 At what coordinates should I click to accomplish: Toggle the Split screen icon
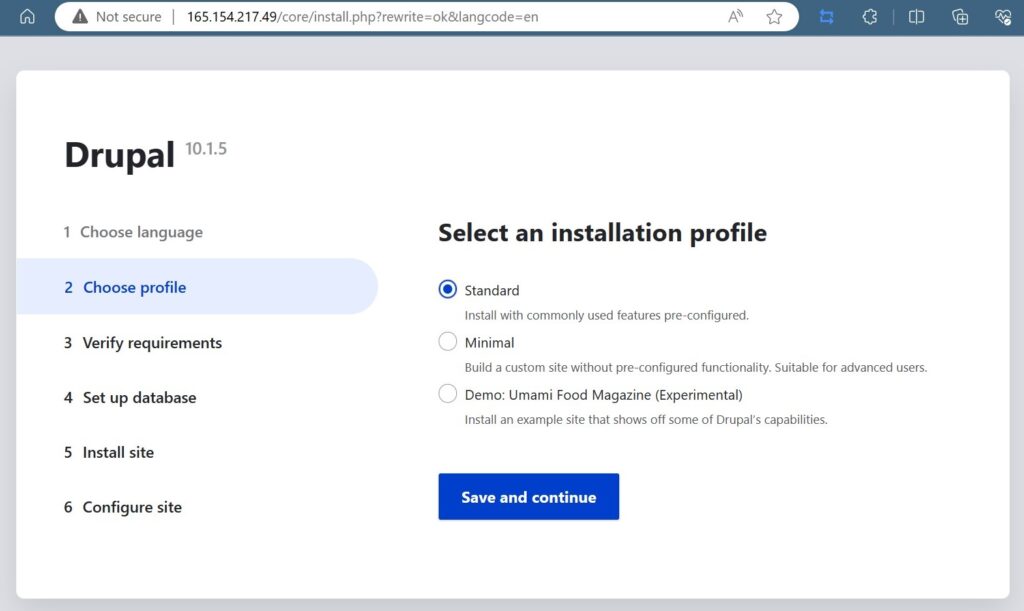[916, 17]
